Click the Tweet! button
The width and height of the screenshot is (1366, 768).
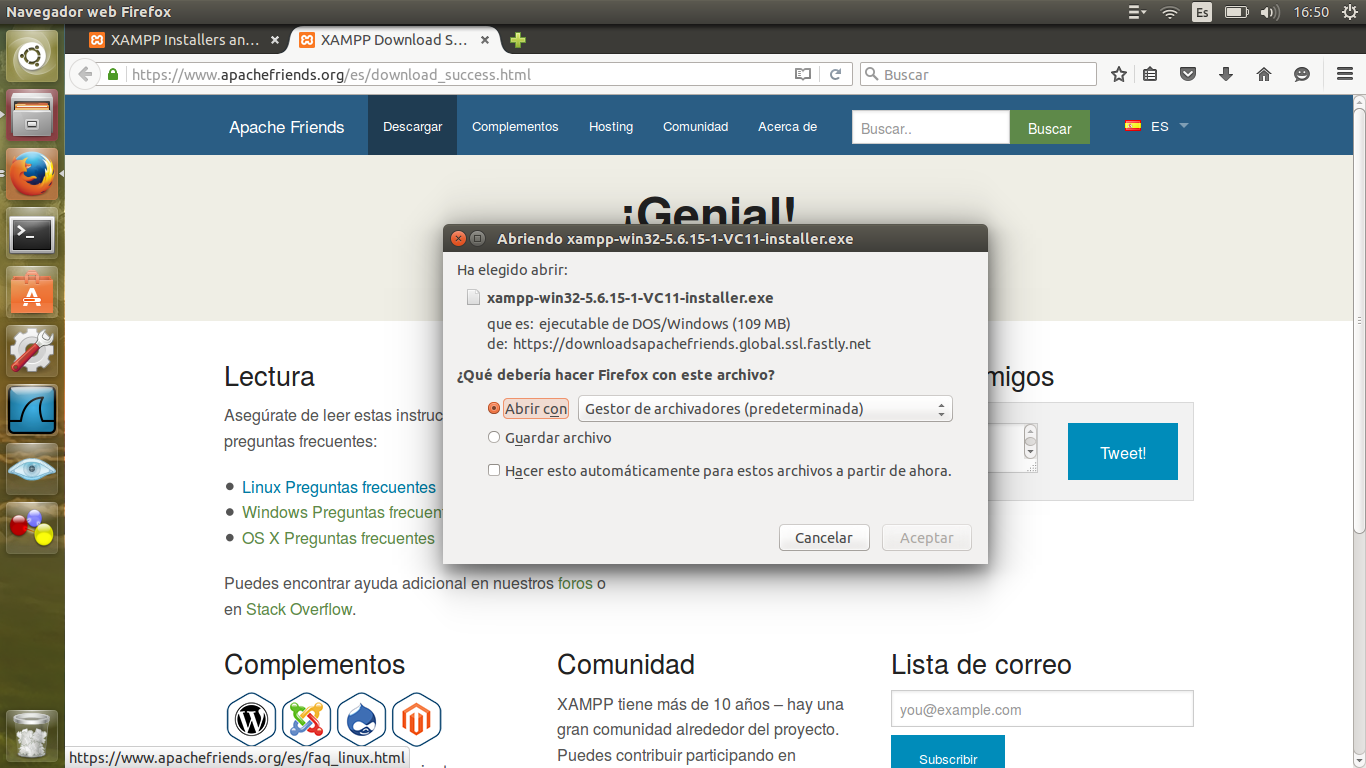[x=1123, y=452]
